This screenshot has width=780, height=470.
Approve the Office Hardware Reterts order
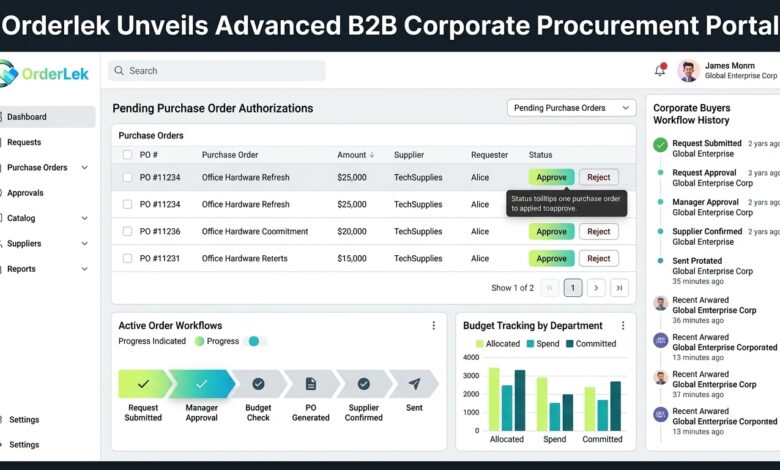[551, 258]
